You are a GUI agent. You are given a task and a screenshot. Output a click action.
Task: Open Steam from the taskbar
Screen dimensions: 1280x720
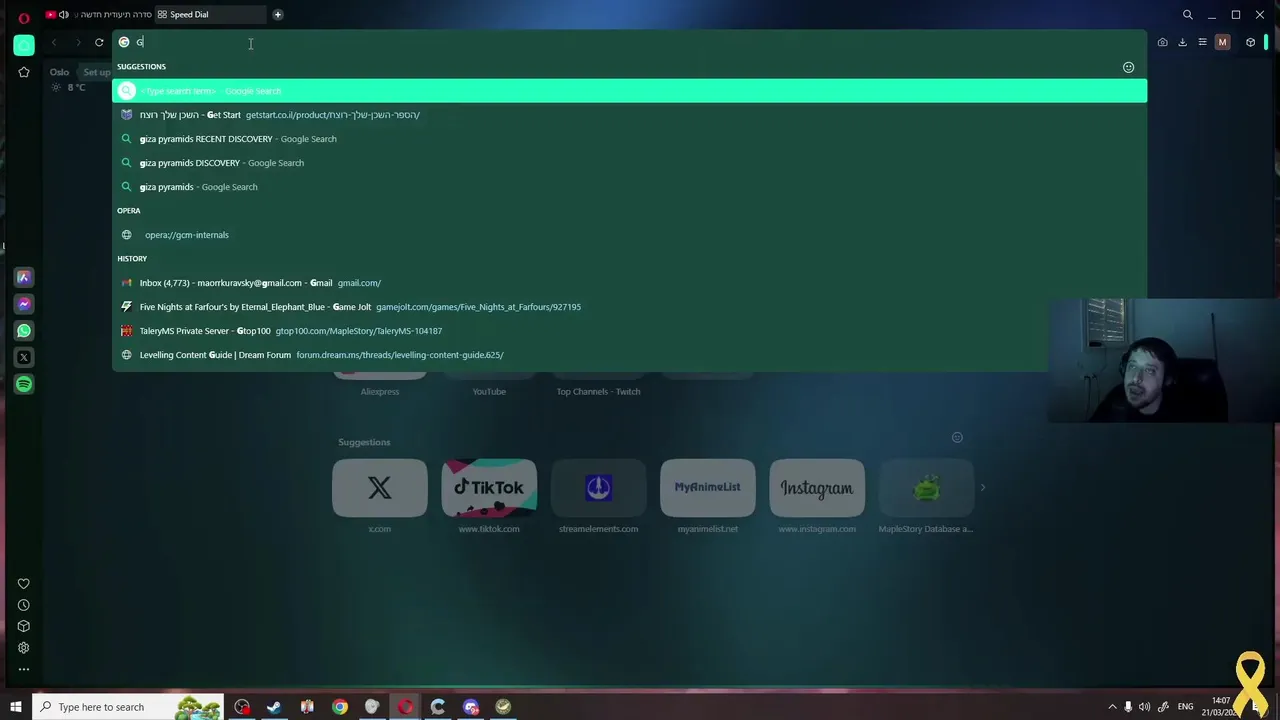tap(274, 707)
